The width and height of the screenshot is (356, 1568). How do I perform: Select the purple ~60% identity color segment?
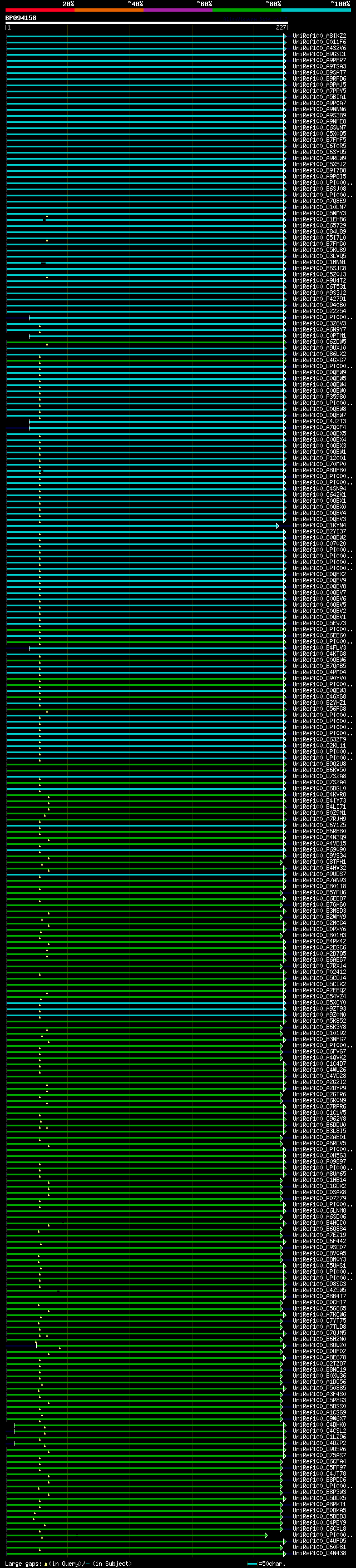(x=177, y=10)
